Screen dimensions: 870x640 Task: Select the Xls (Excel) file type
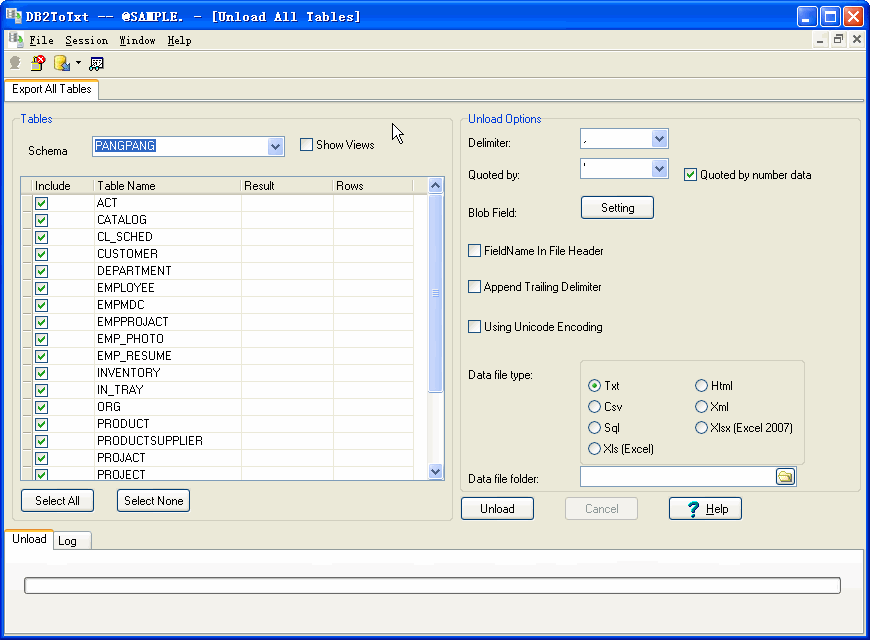pyautogui.click(x=594, y=448)
